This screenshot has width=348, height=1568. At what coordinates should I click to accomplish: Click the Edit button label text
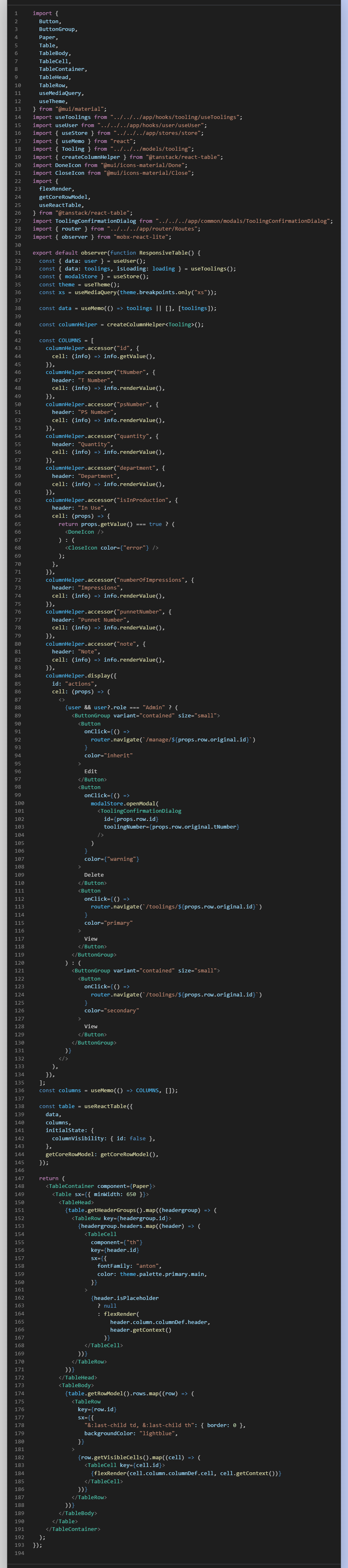(x=91, y=771)
